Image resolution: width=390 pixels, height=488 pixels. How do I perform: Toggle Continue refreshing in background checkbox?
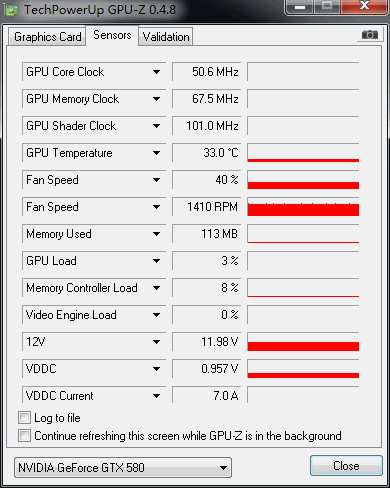tap(24, 436)
